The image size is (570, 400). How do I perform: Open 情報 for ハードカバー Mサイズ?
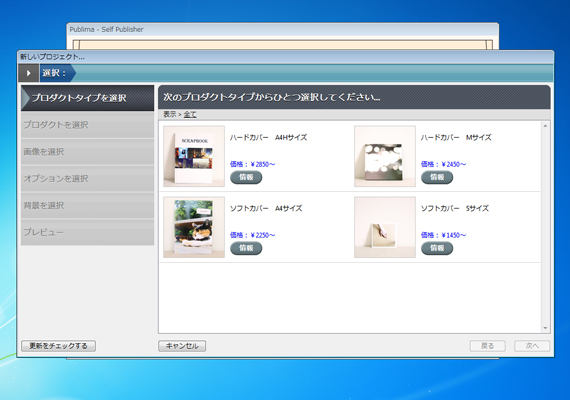point(437,177)
